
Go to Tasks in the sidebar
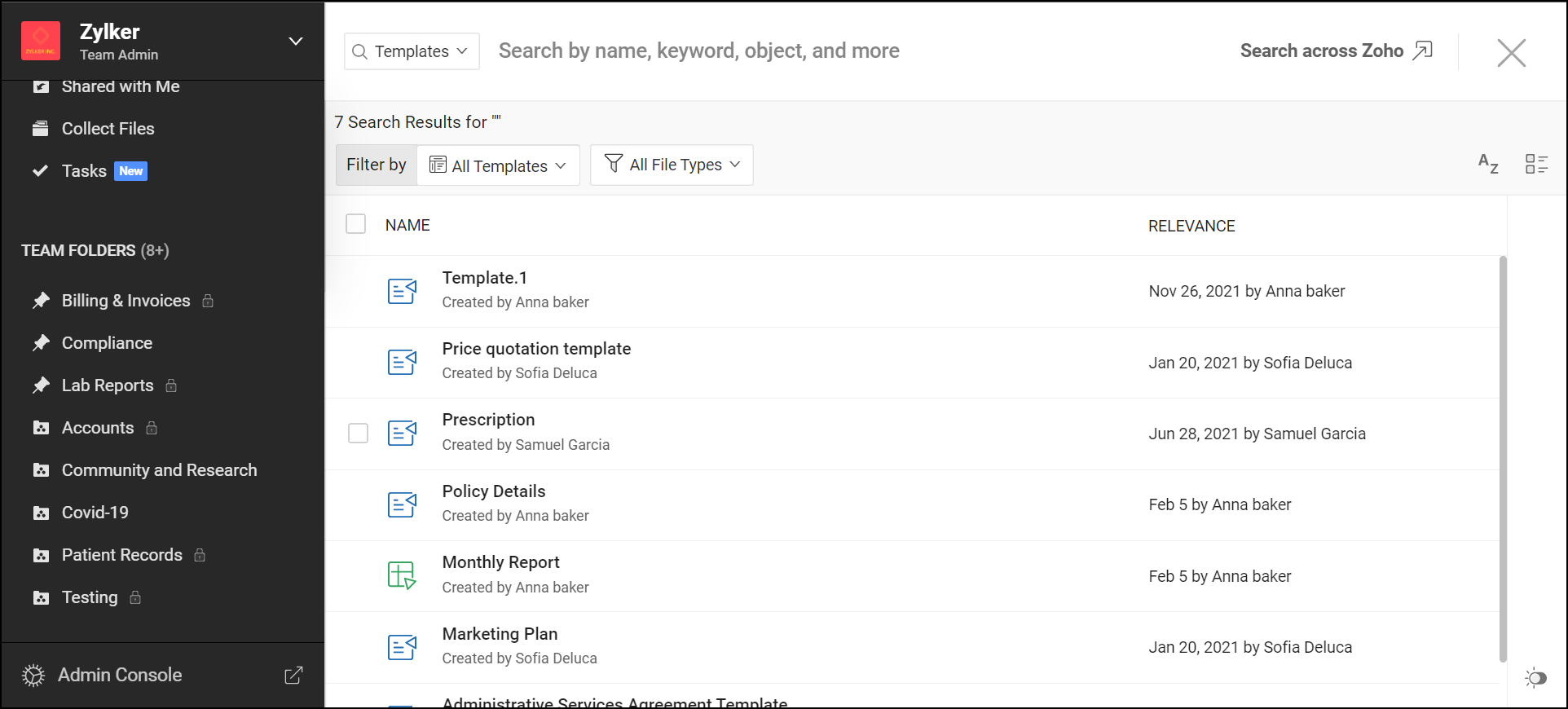84,171
